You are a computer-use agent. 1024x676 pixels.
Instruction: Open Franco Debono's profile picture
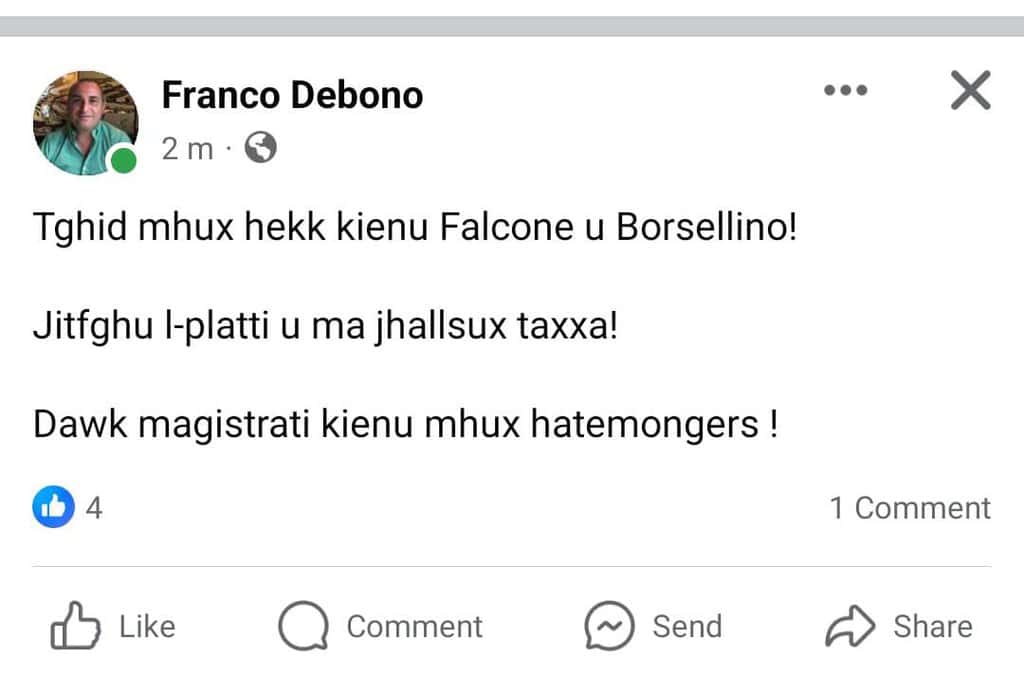[85, 122]
